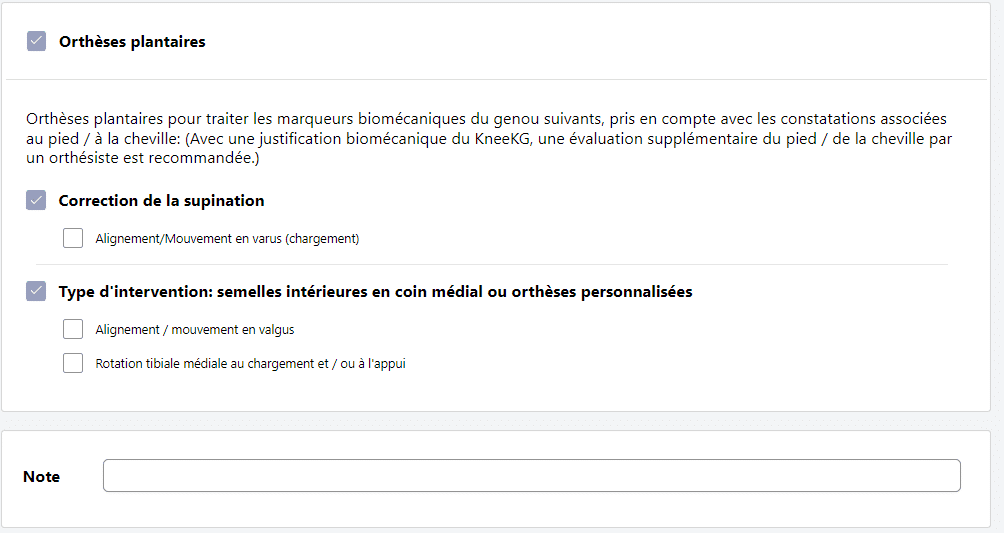
Task: Click the description's first line about marqueurs biomécaniques
Action: pos(486,119)
